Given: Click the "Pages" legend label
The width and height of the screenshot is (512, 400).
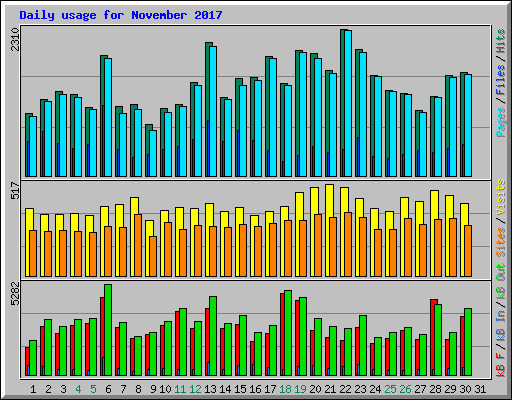Looking at the screenshot, I should (x=501, y=122).
